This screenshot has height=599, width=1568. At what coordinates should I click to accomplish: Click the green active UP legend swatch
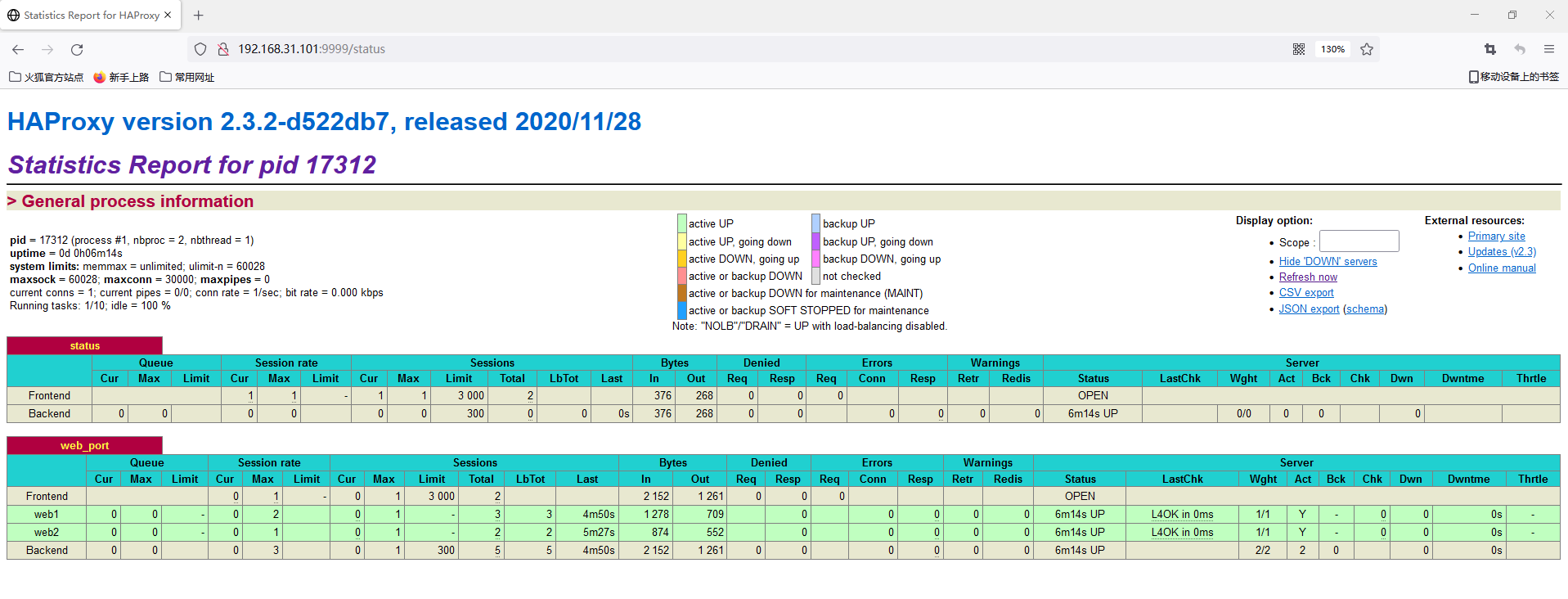[681, 223]
